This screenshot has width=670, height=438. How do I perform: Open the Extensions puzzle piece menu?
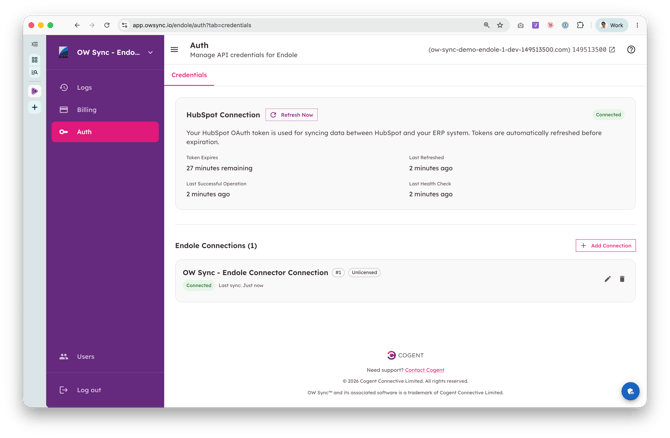580,25
